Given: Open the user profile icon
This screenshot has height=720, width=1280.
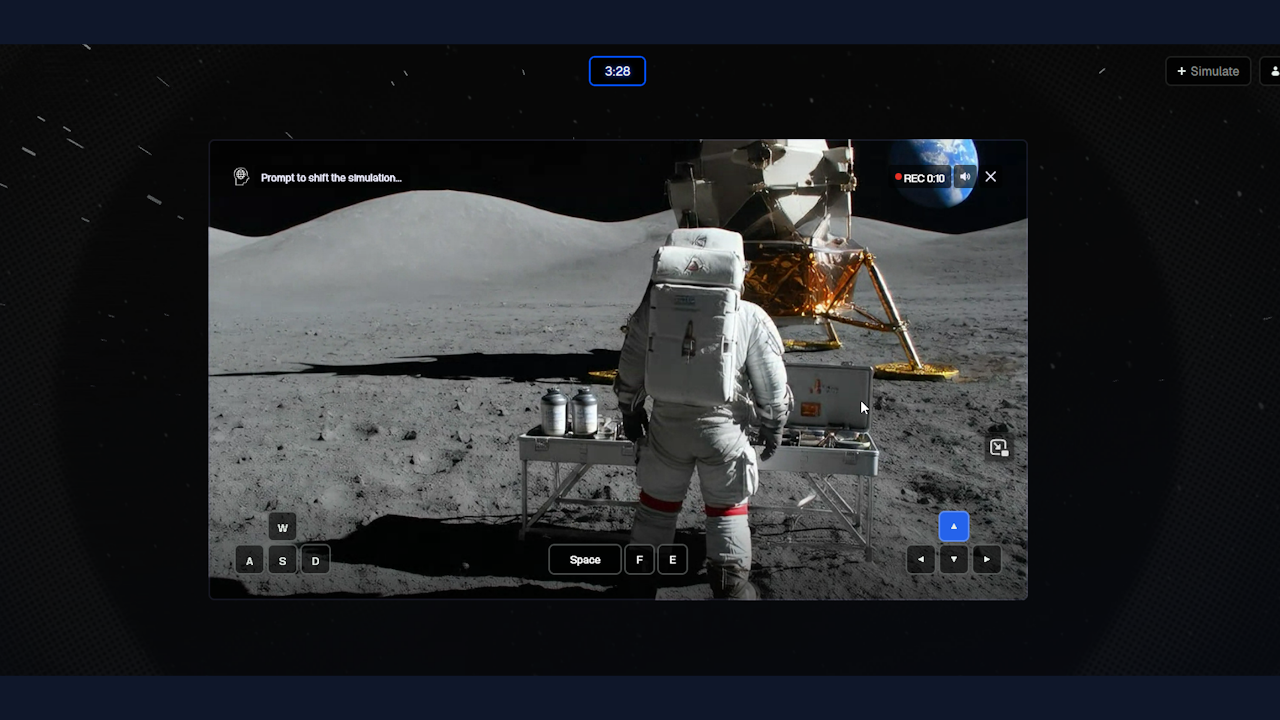Looking at the screenshot, I should pos(1273,71).
